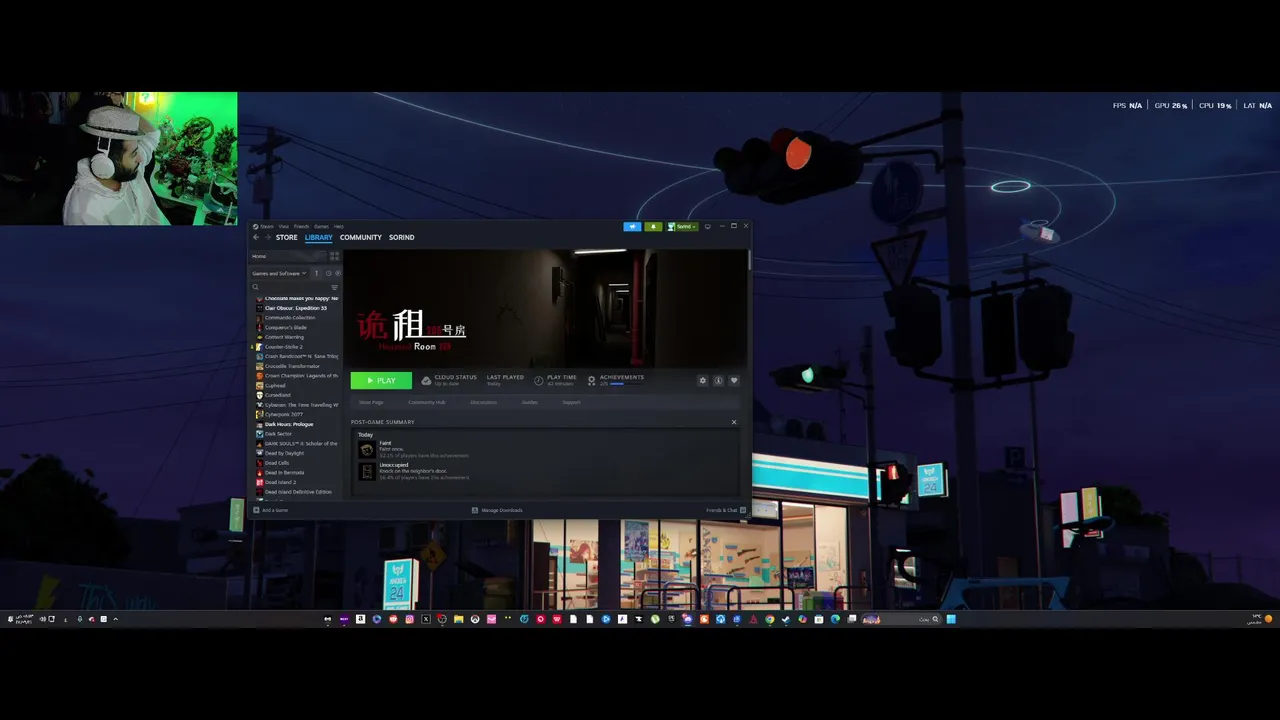Viewport: 1280px width, 720px height.
Task: Open game settings gear icon
Action: [702, 381]
